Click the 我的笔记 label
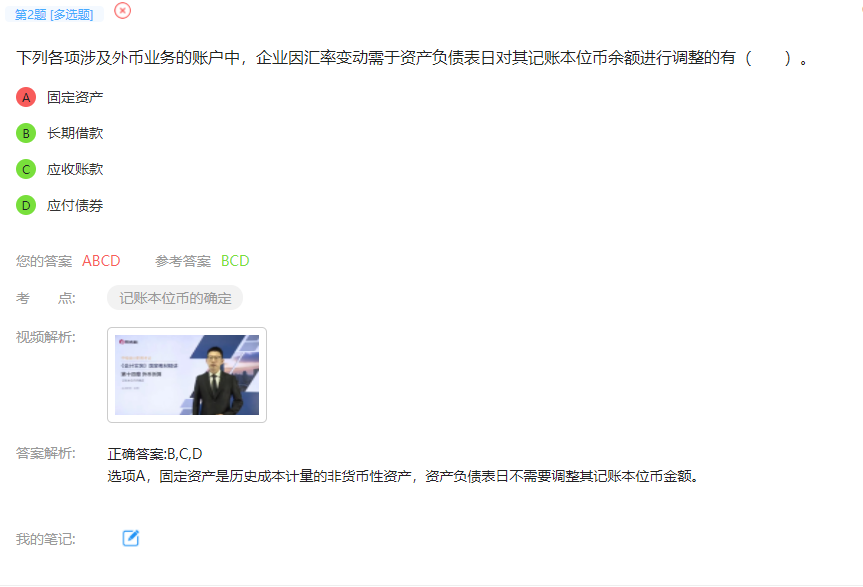This screenshot has height=587, width=863. pyautogui.click(x=46, y=539)
